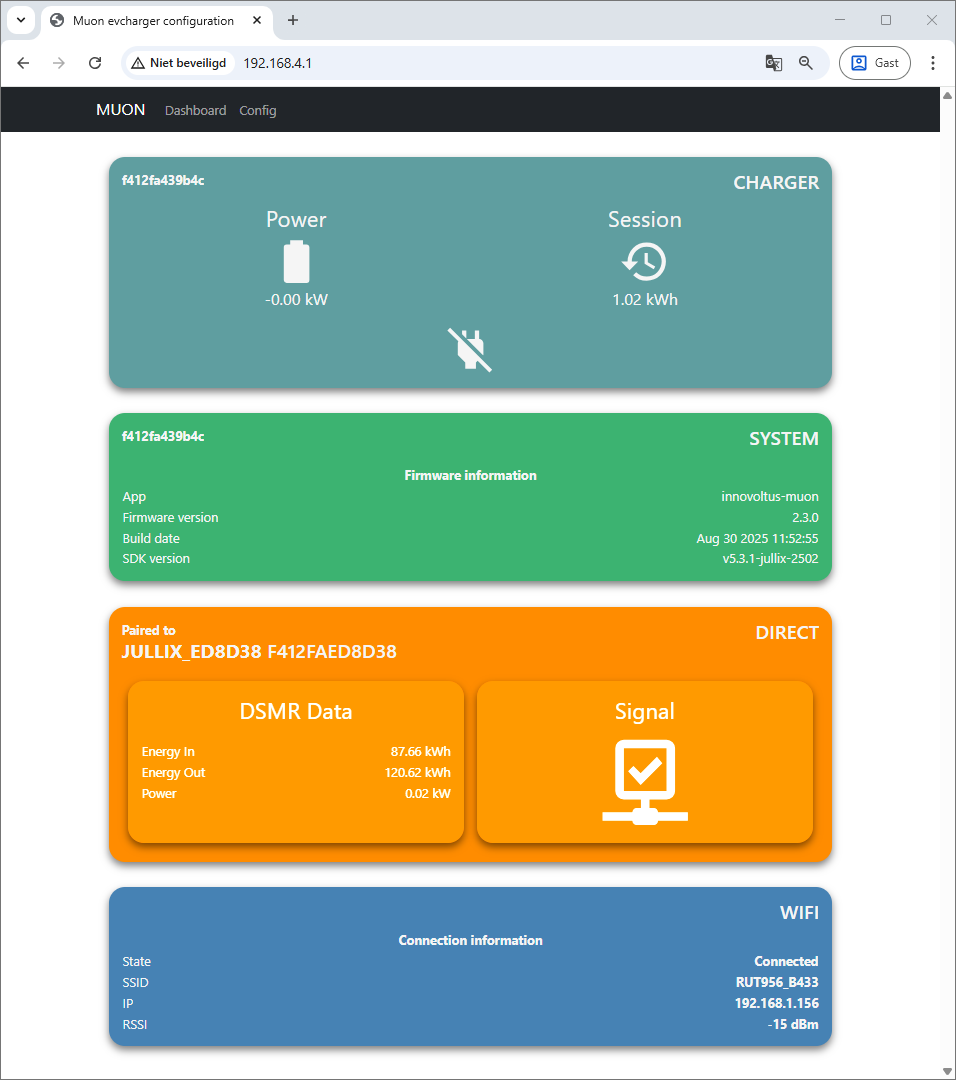956x1080 pixels.
Task: Open a new browser tab
Action: (293, 20)
